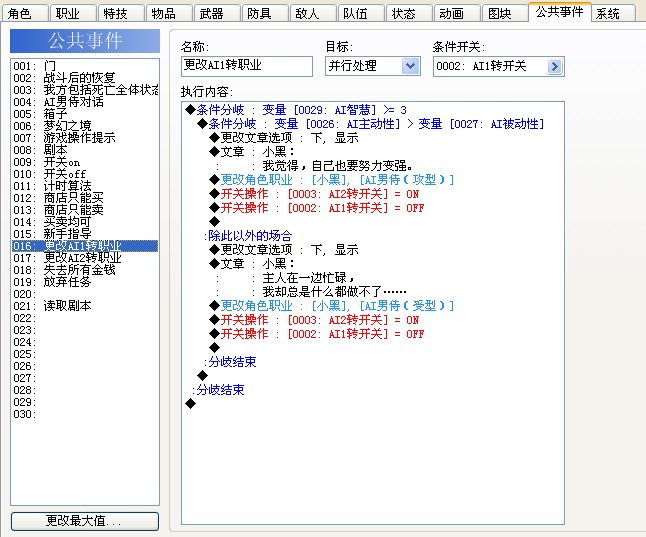The height and width of the screenshot is (537, 646).
Task: Select empty entry 020
Action: pyautogui.click(x=84, y=294)
